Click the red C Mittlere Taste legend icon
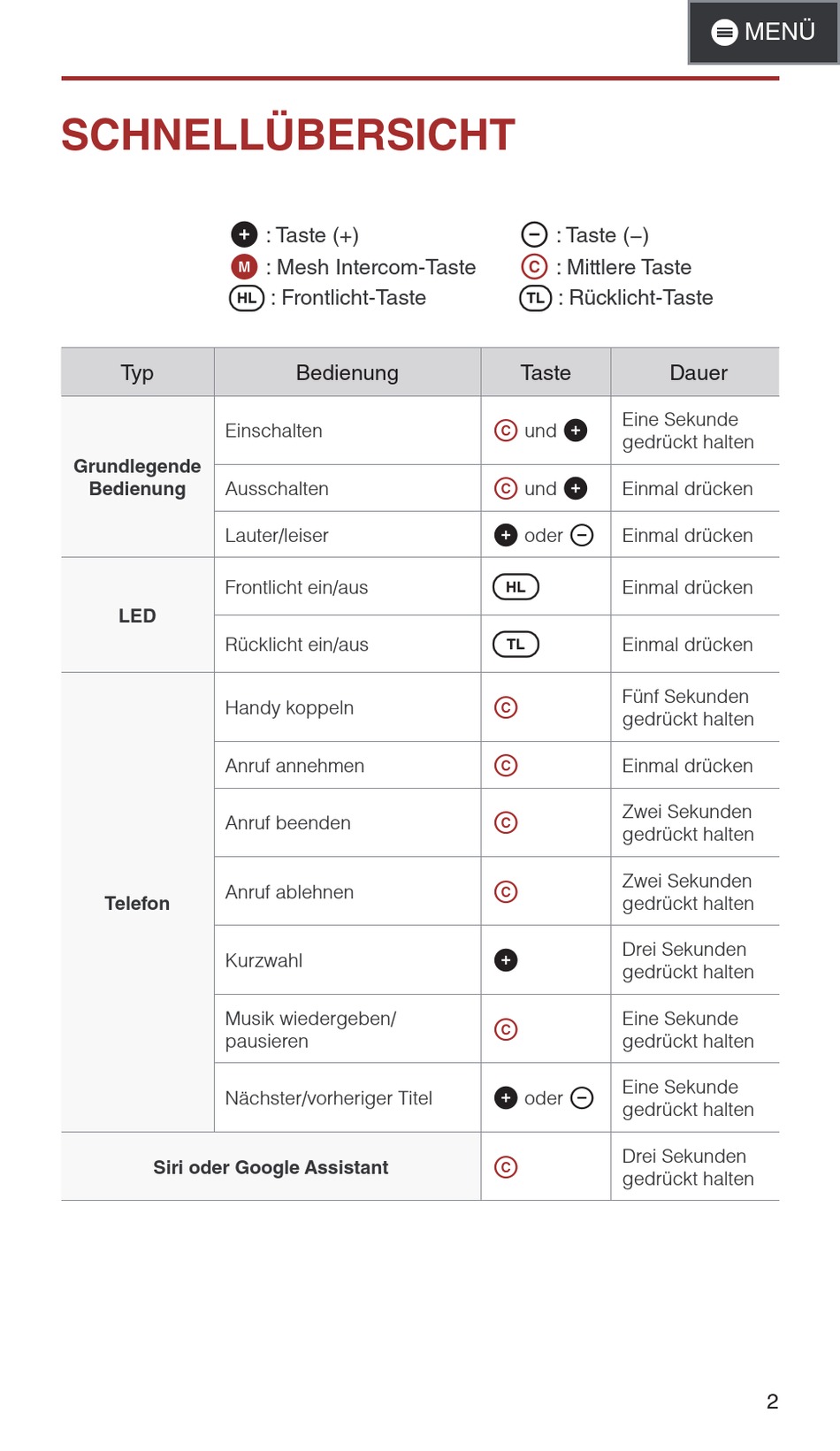This screenshot has height=1451, width=840. tap(534, 267)
